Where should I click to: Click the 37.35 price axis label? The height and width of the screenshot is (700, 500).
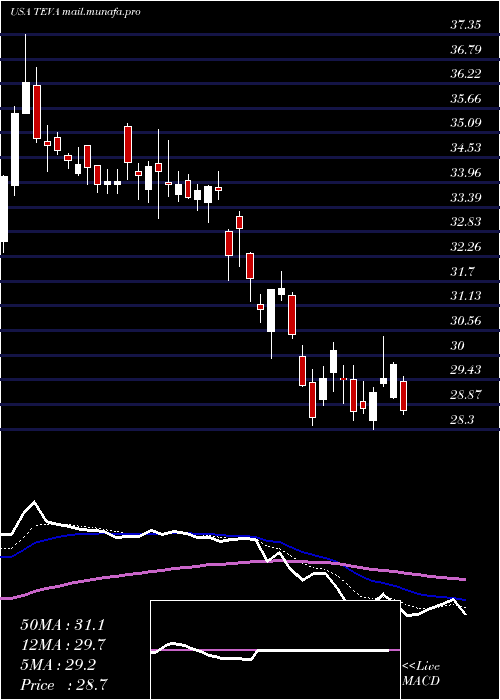(x=466, y=25)
